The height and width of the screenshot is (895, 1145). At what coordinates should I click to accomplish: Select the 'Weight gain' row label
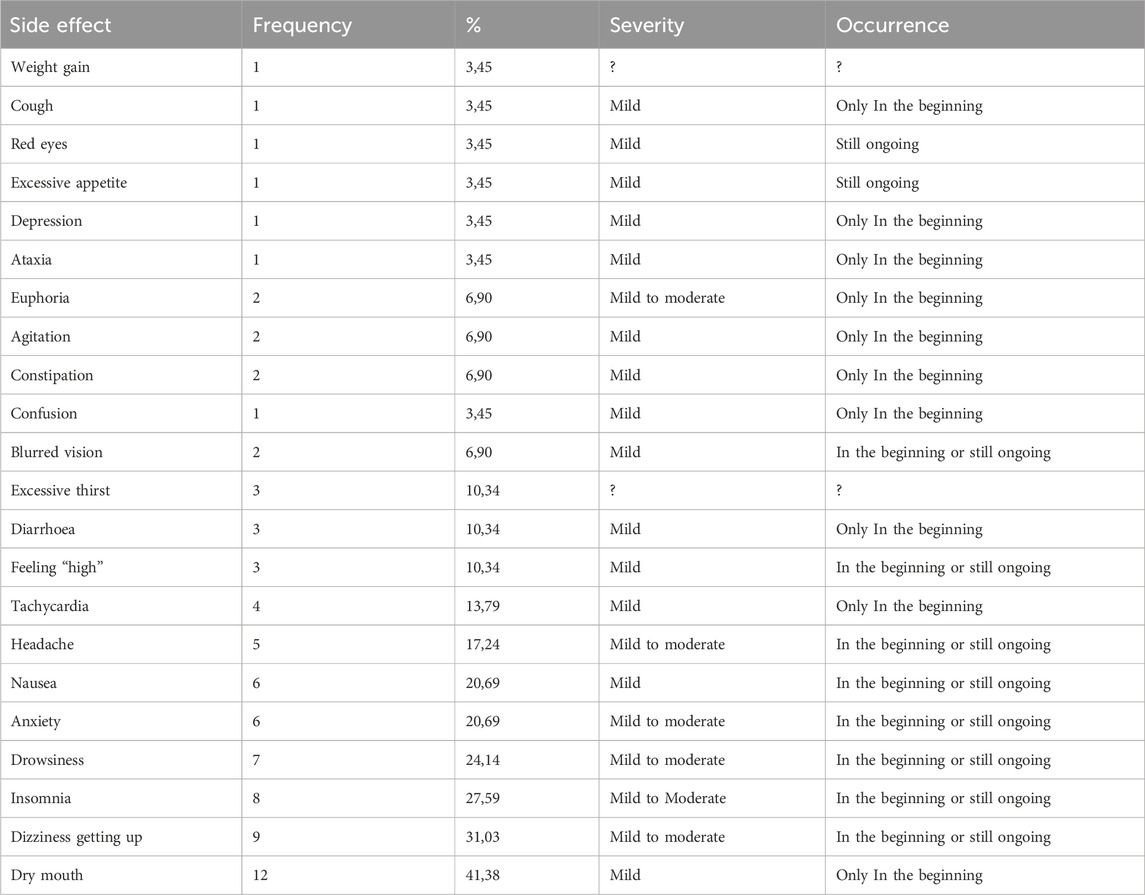[50, 67]
